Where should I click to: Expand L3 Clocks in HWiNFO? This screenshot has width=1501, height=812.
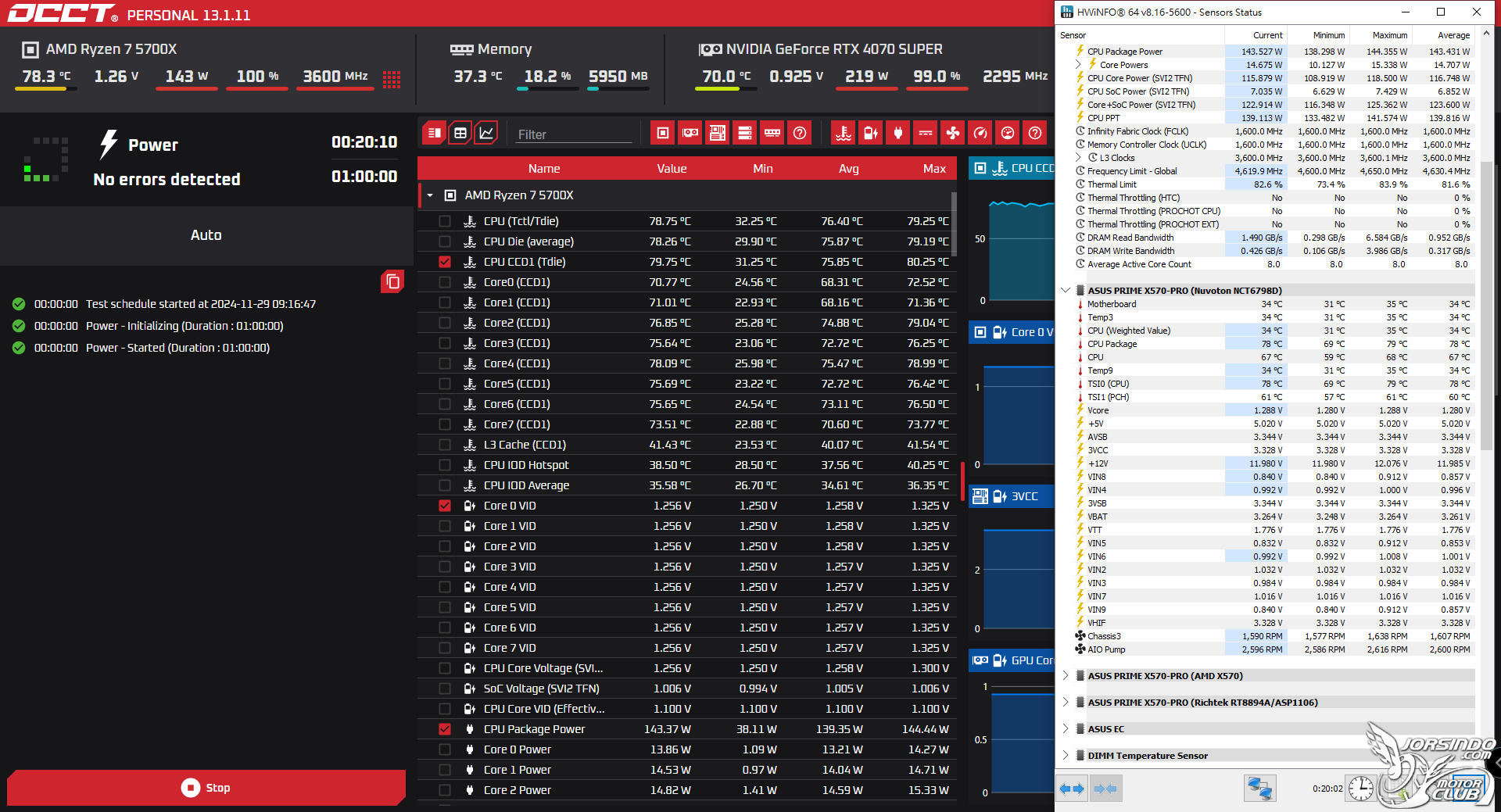tap(1078, 158)
